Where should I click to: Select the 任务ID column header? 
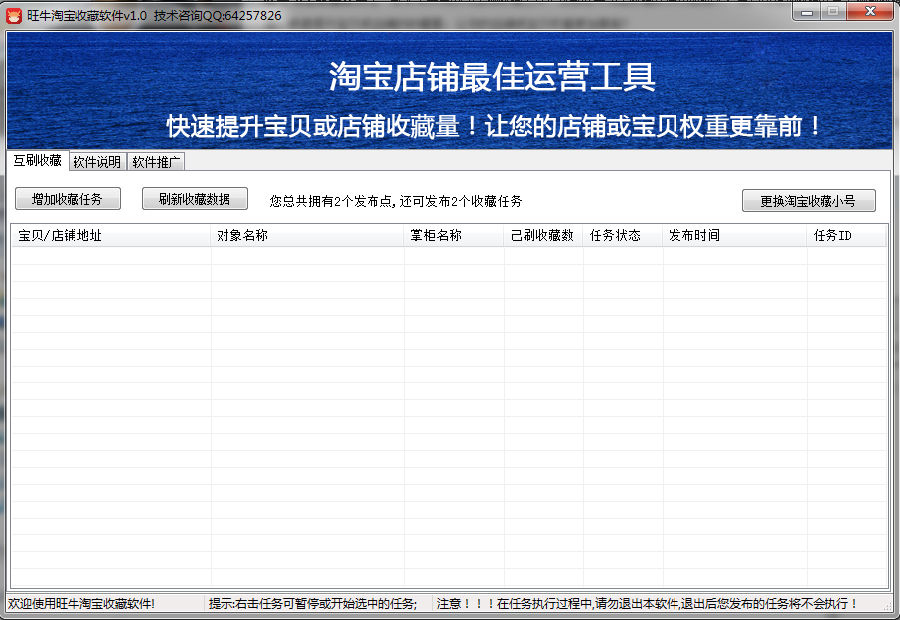(846, 236)
